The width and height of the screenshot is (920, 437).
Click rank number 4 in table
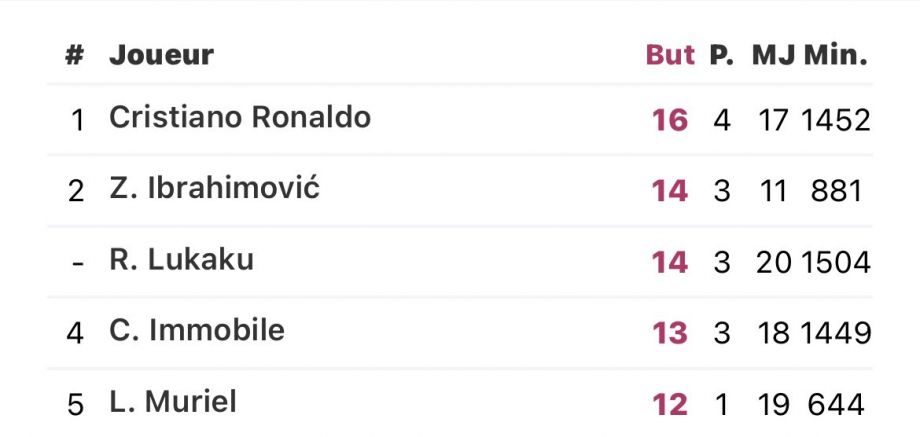(75, 333)
